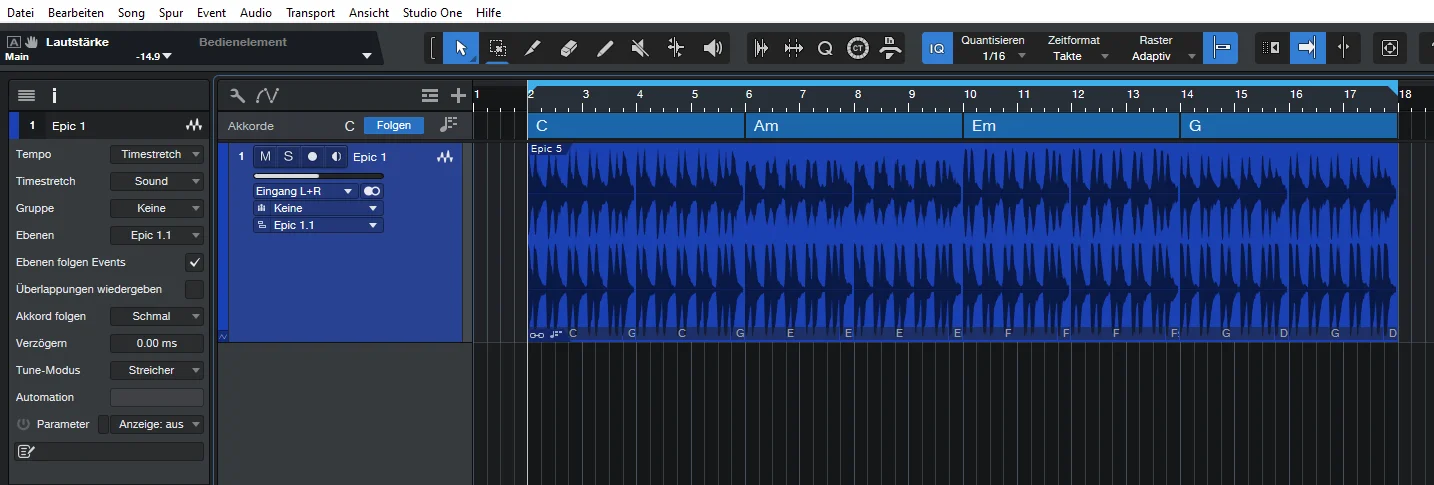Open the Datei menu
The image size is (1434, 485).
[x=20, y=13]
